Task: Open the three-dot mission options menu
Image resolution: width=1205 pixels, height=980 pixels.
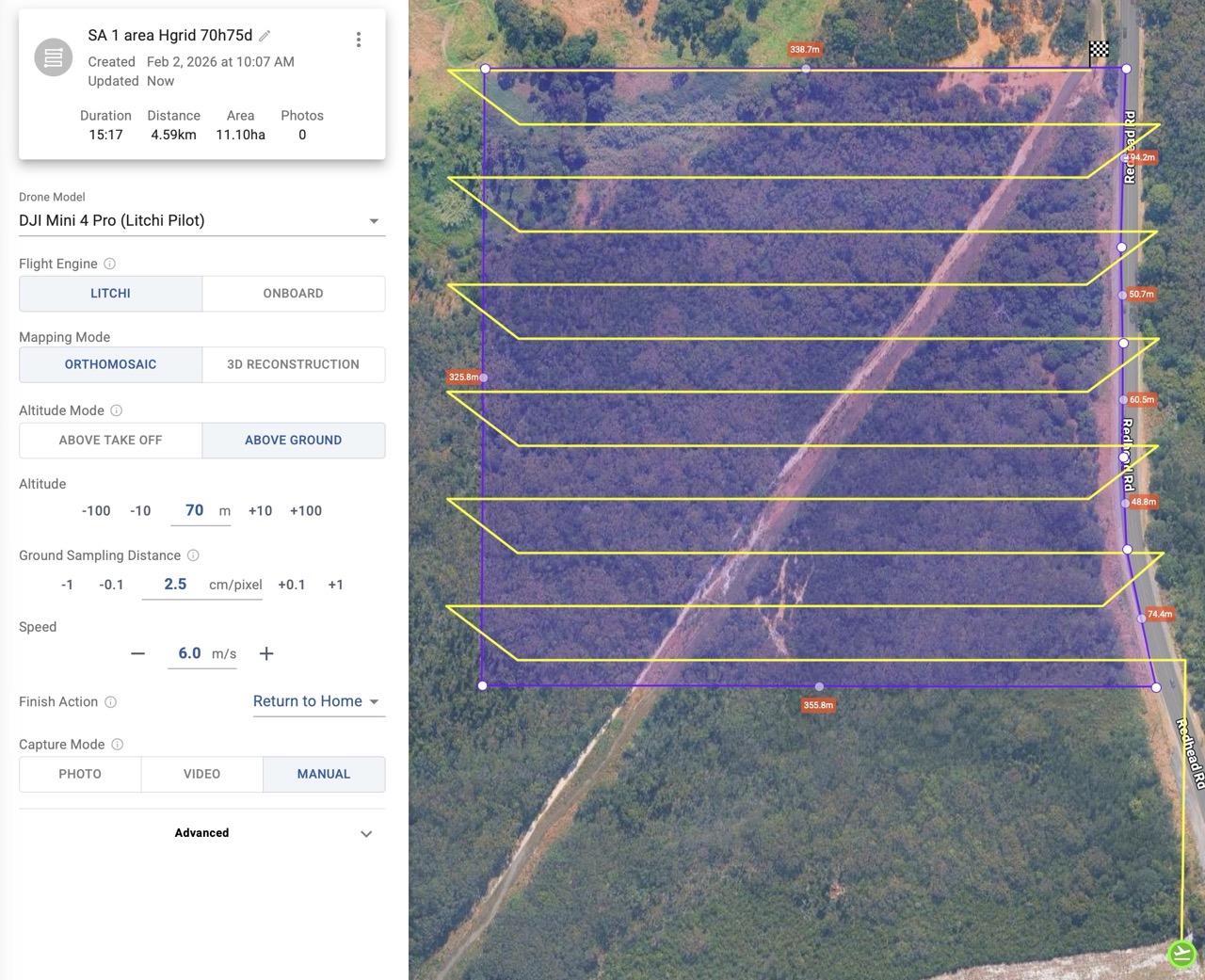Action: (x=358, y=40)
